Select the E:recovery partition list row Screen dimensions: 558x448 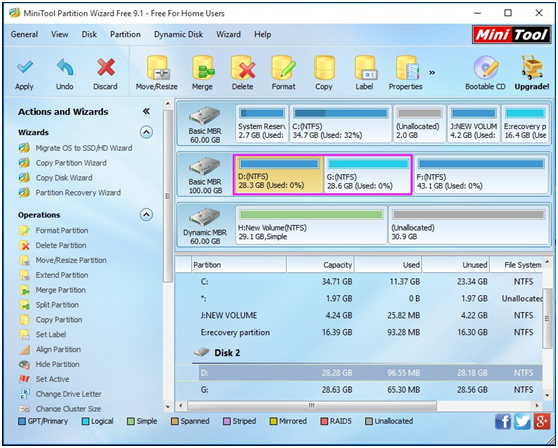click(x=359, y=333)
